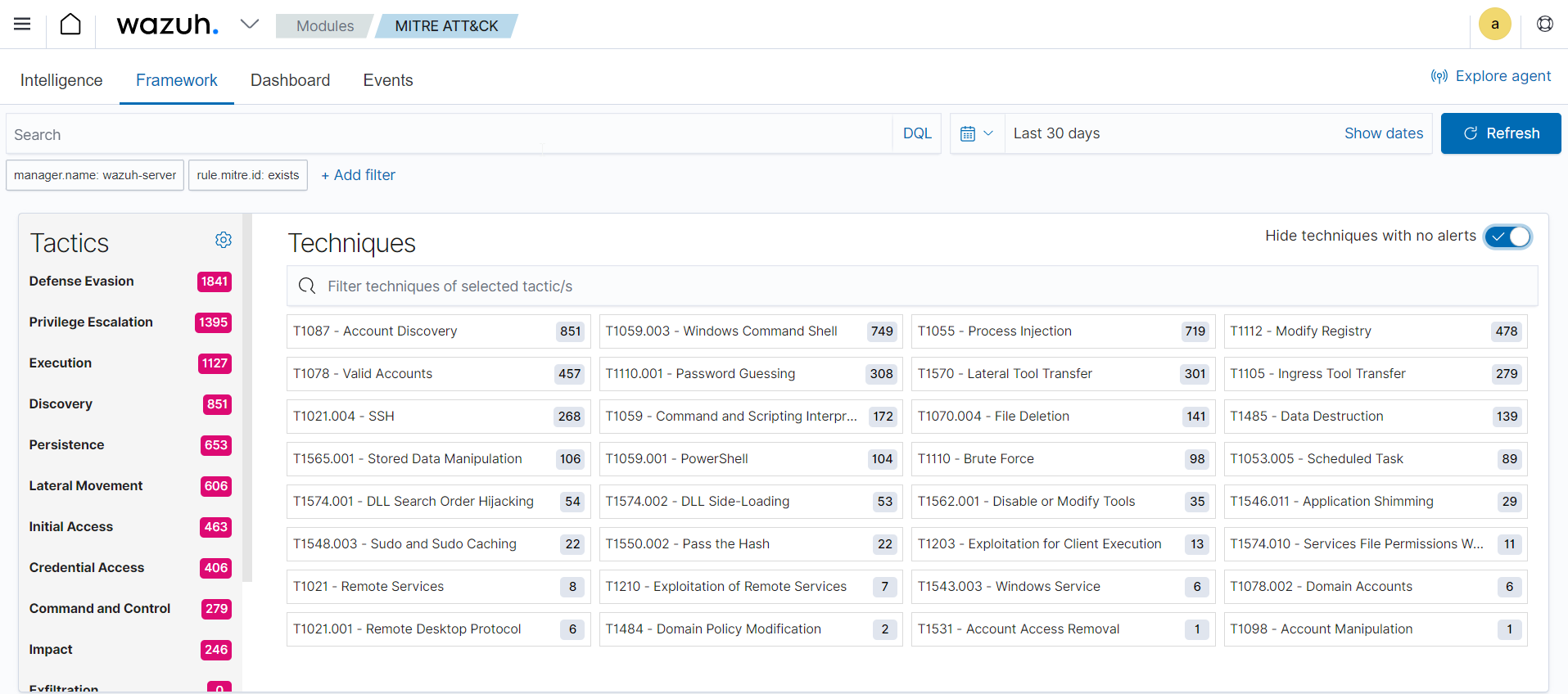Viewport: 1568px width, 694px height.
Task: Select the Impact tactic
Action: tap(130, 650)
